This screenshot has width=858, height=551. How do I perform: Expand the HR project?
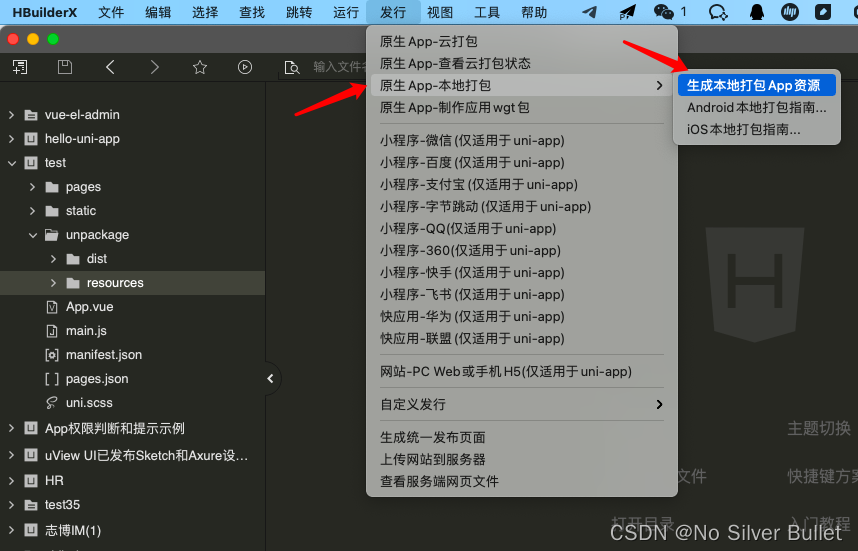[11, 481]
